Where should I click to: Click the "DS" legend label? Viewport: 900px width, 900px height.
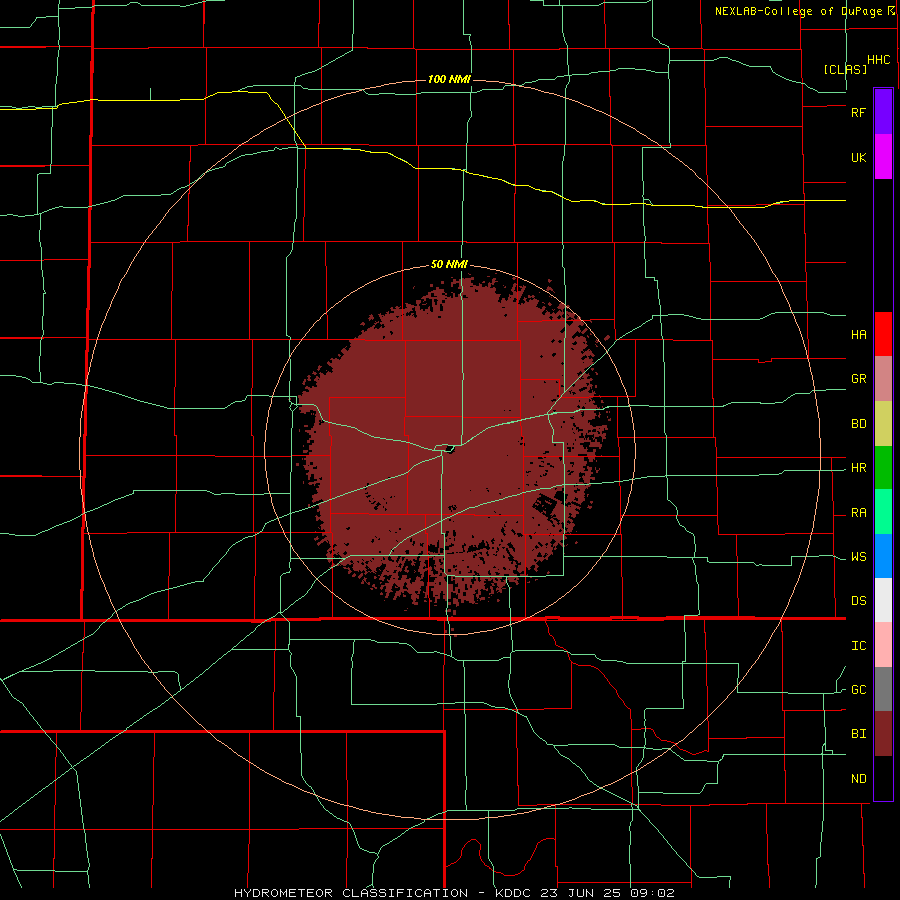click(x=859, y=601)
